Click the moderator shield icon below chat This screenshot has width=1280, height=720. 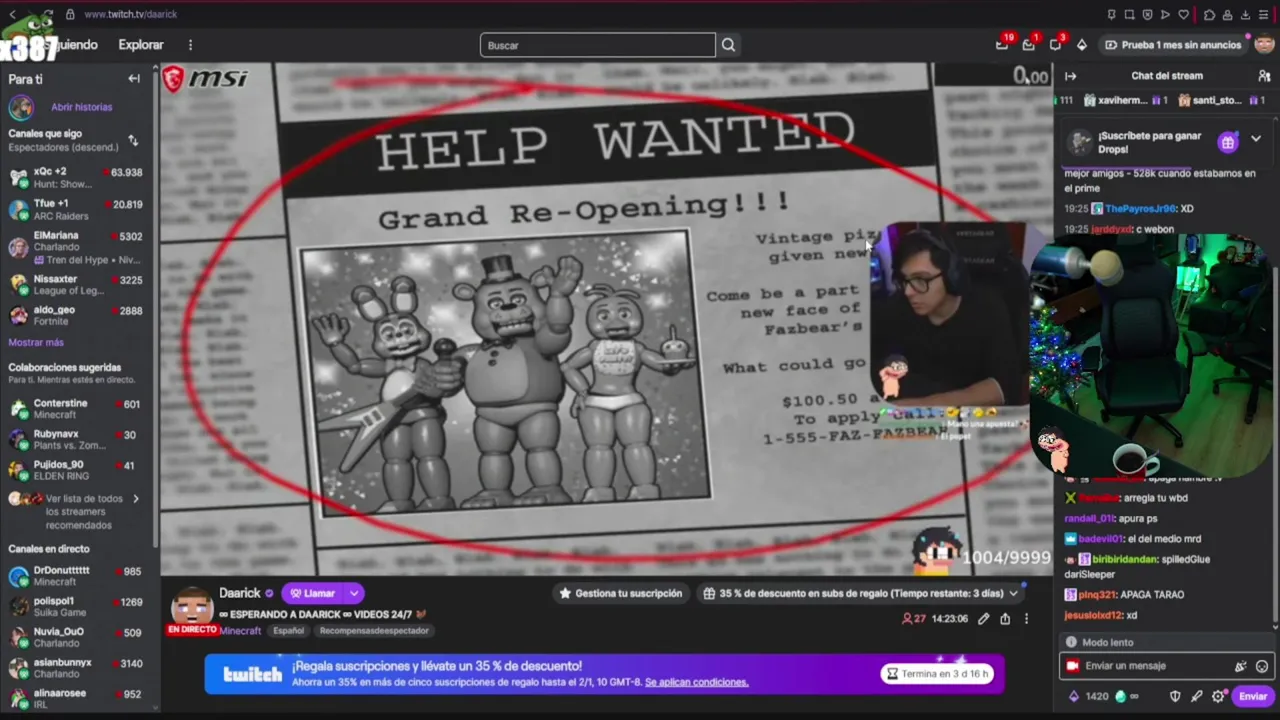pyautogui.click(x=1175, y=696)
